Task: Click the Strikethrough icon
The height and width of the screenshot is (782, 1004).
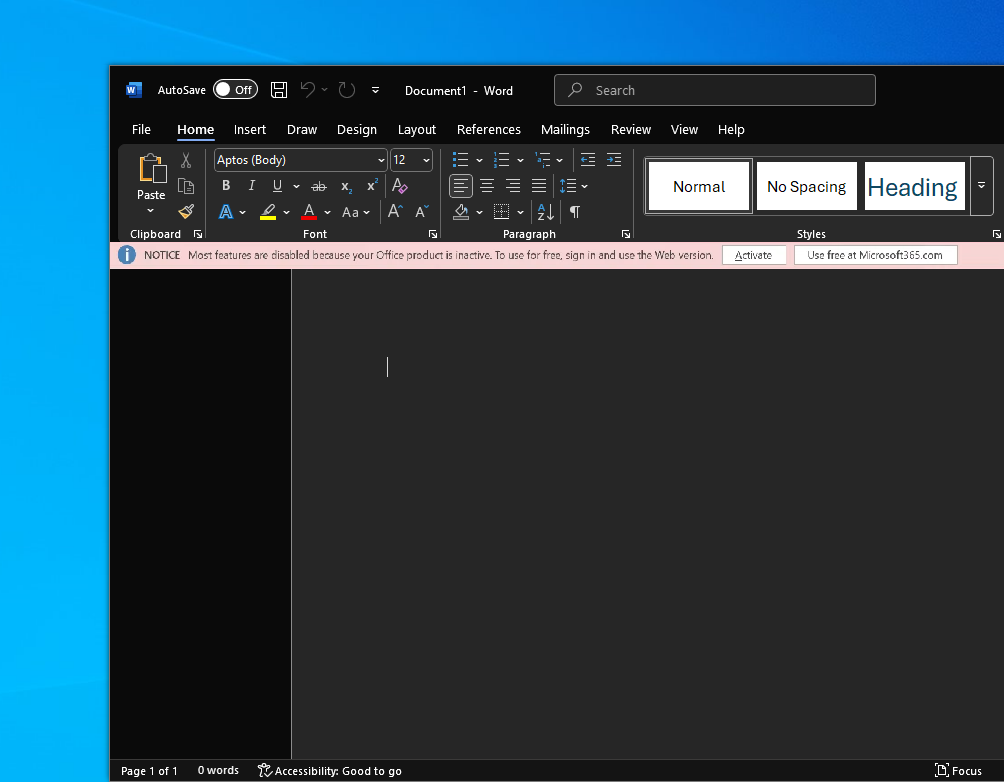Action: 319,186
